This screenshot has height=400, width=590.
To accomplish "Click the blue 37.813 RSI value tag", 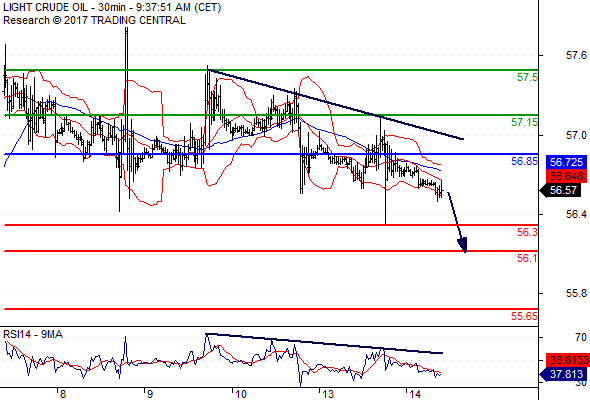I will 563,374.
